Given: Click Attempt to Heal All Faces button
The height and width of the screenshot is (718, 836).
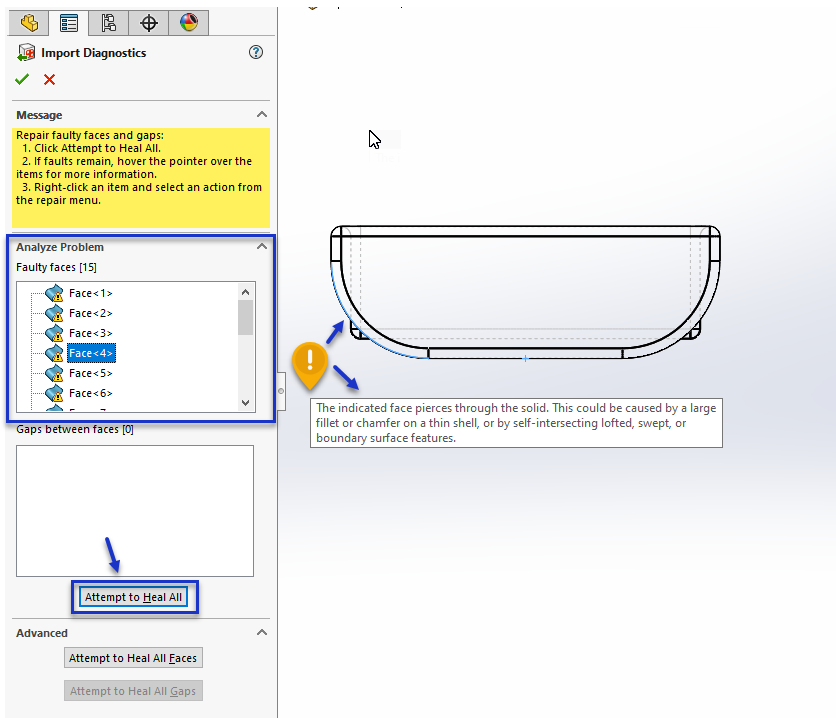Looking at the screenshot, I should coord(134,658).
